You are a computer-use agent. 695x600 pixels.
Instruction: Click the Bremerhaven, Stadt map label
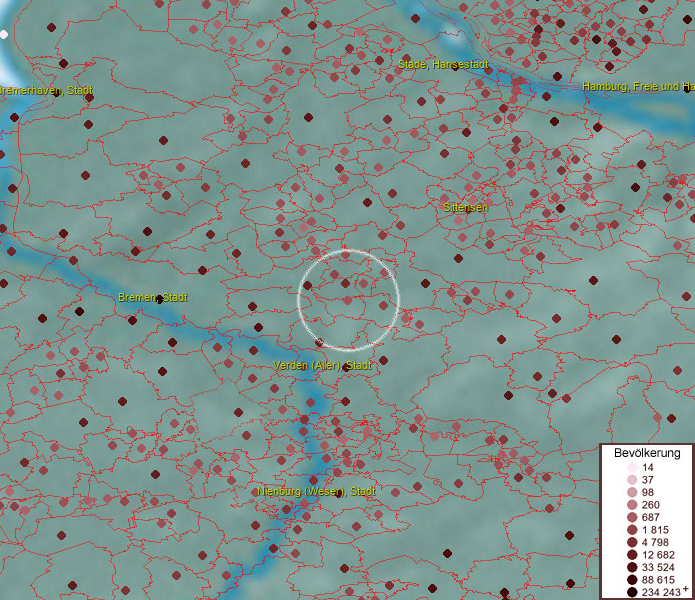(45, 91)
